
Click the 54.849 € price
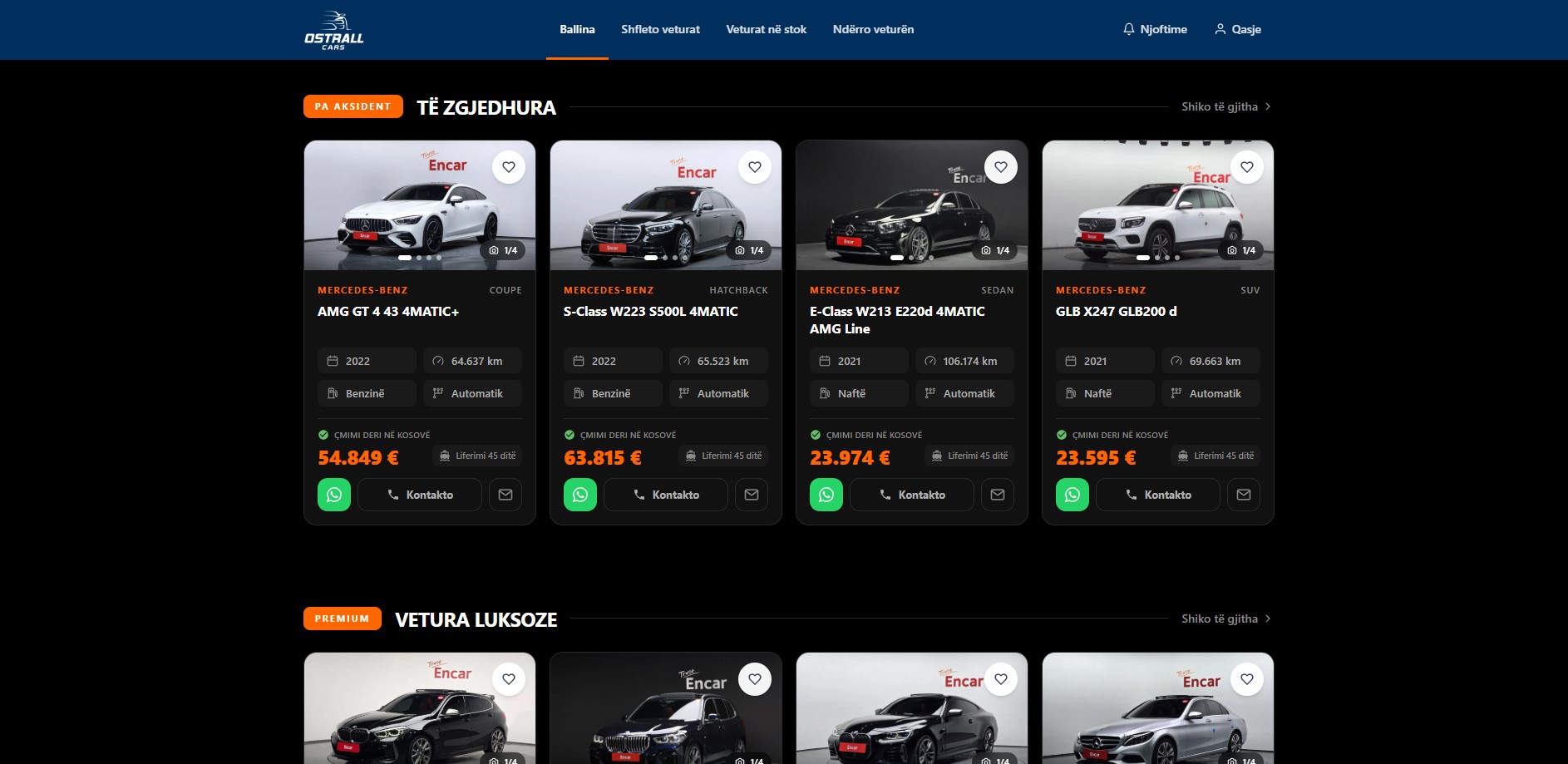(358, 458)
